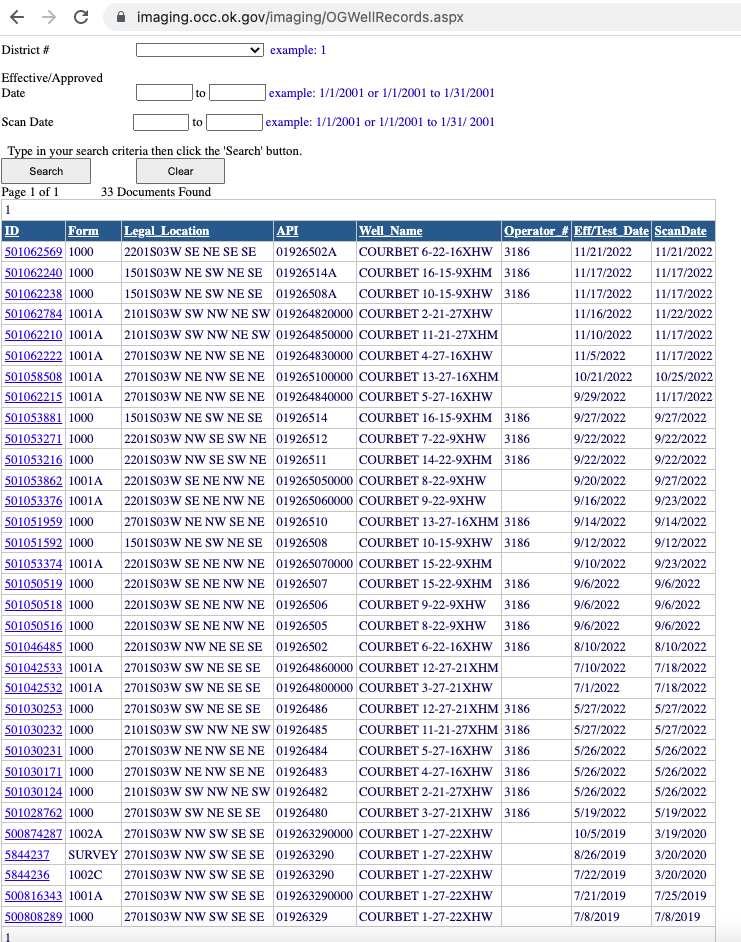This screenshot has width=741, height=942.
Task: Open document ID 501062238
Action: tap(34, 294)
